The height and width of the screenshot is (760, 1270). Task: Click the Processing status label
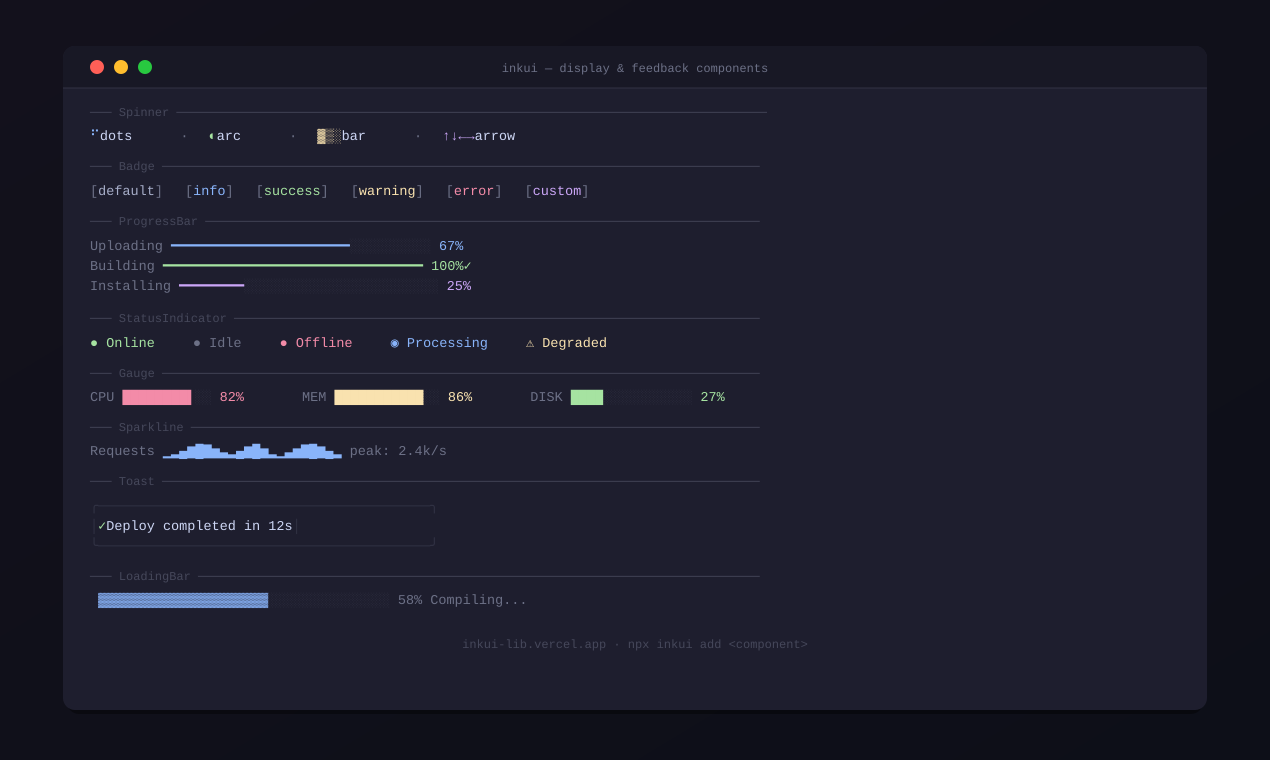447,343
